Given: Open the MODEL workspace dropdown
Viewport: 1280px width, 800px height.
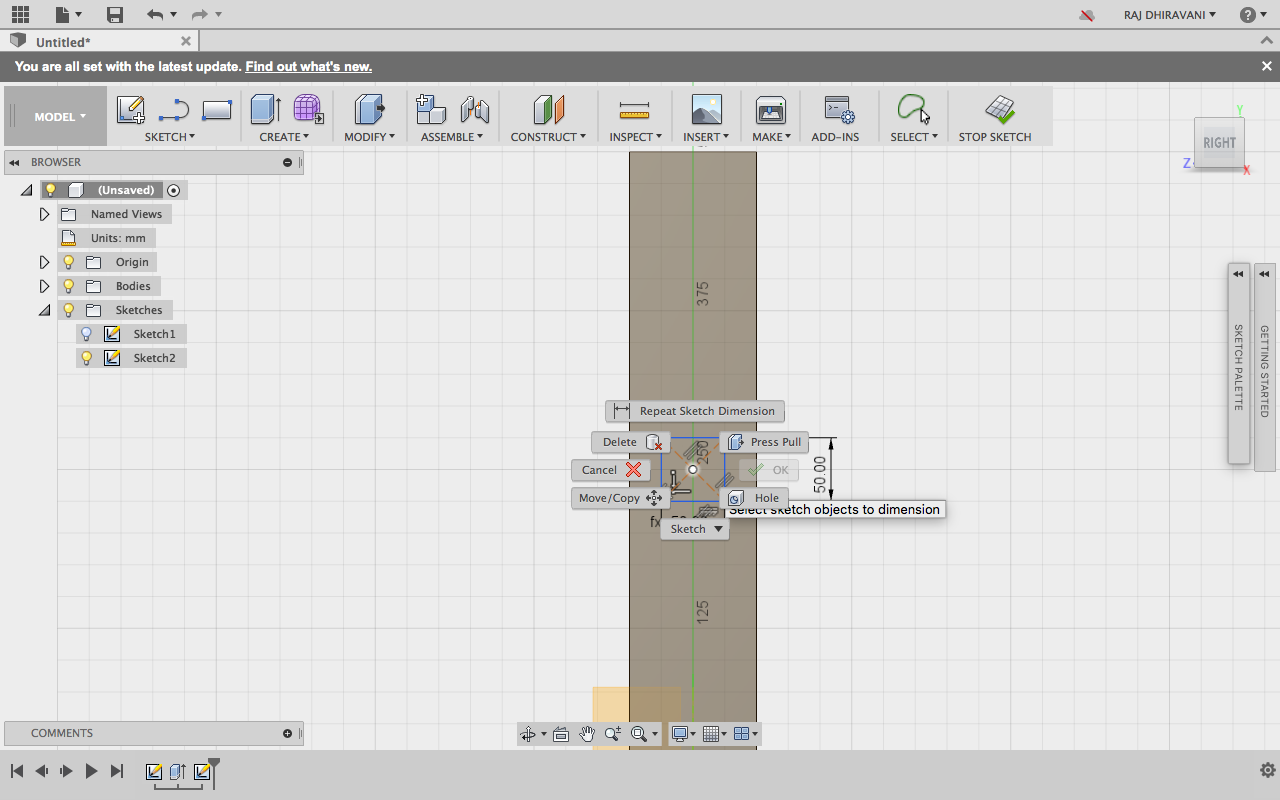Looking at the screenshot, I should [58, 116].
